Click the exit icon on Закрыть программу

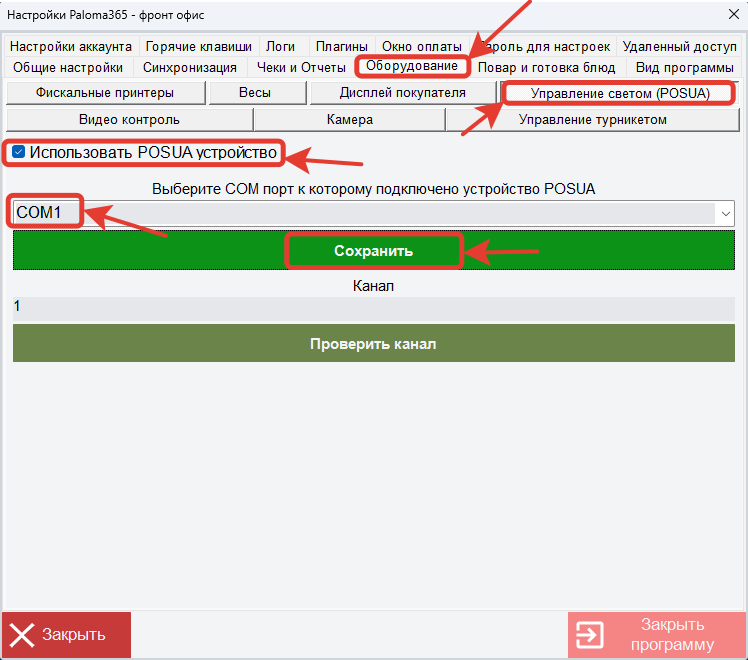click(x=590, y=635)
